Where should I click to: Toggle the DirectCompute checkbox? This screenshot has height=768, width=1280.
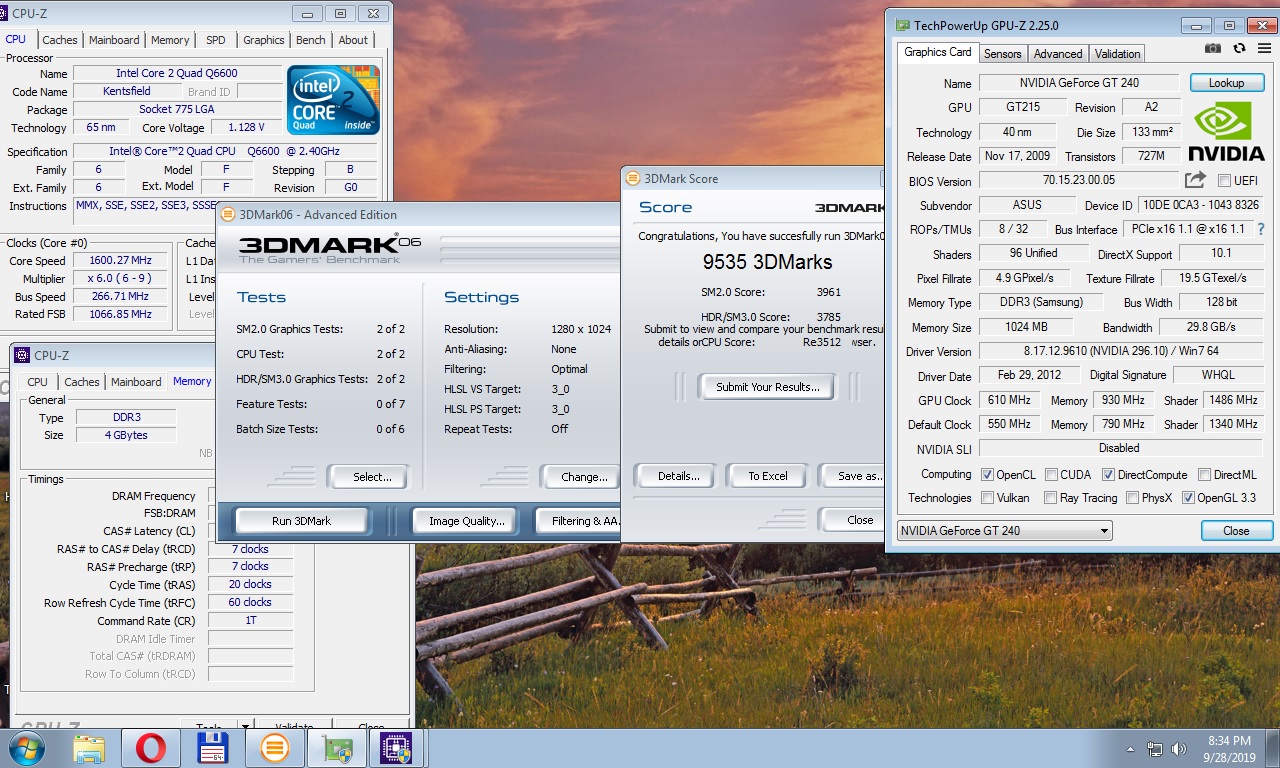[x=1108, y=475]
